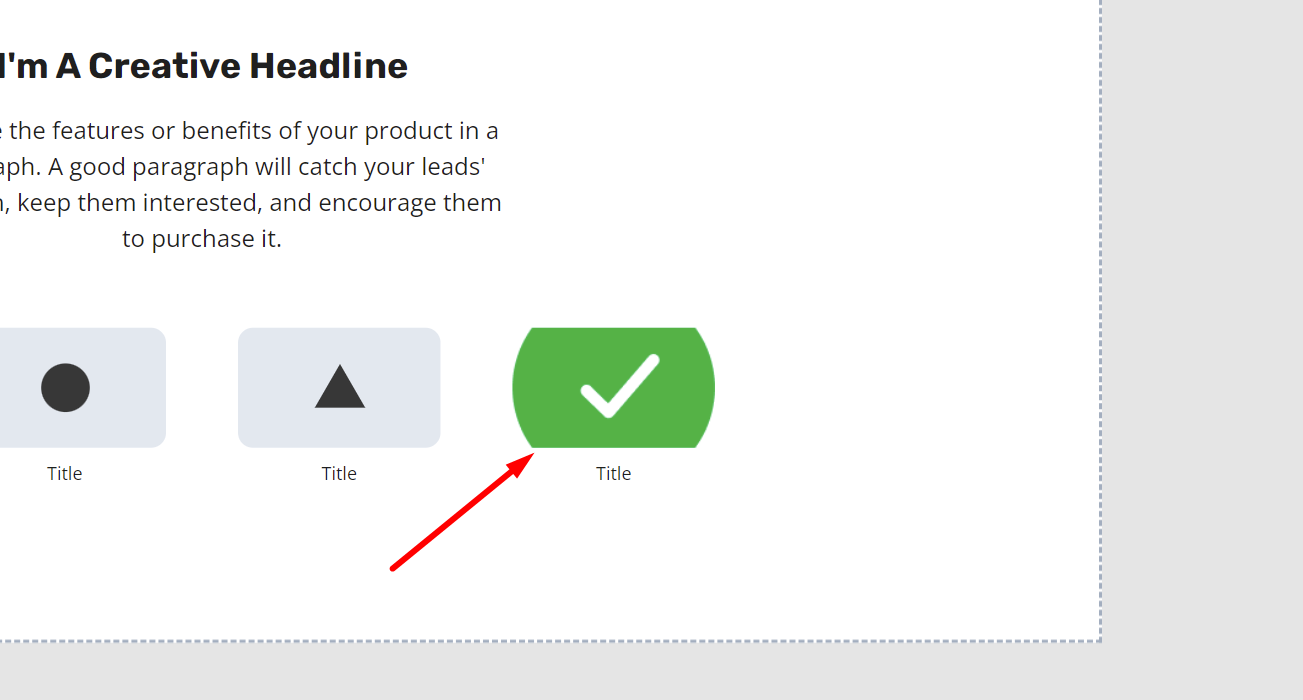This screenshot has width=1303, height=700.
Task: Select the dark triangle icon
Action: tap(339, 386)
